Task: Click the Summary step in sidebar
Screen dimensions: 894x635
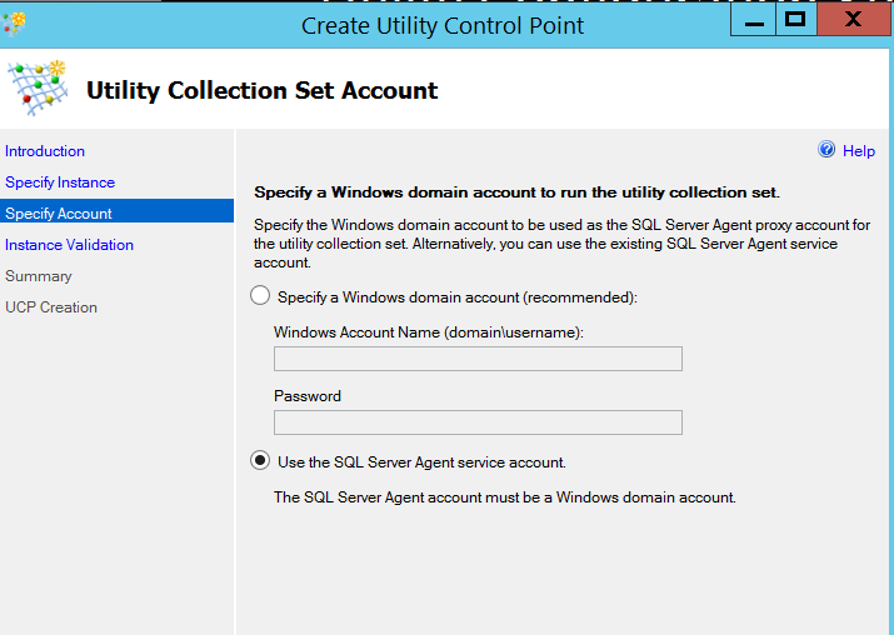Action: click(38, 276)
